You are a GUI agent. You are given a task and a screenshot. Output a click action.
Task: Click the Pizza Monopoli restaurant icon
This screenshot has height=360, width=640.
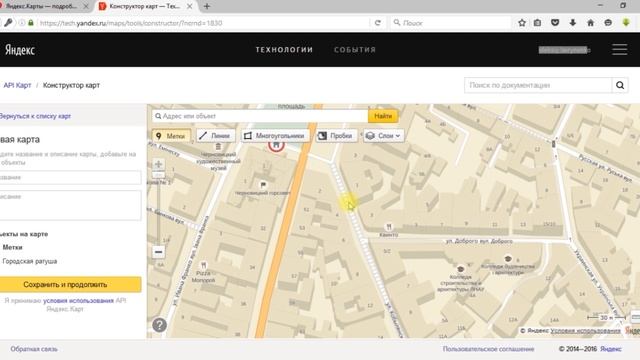pyautogui.click(x=203, y=266)
